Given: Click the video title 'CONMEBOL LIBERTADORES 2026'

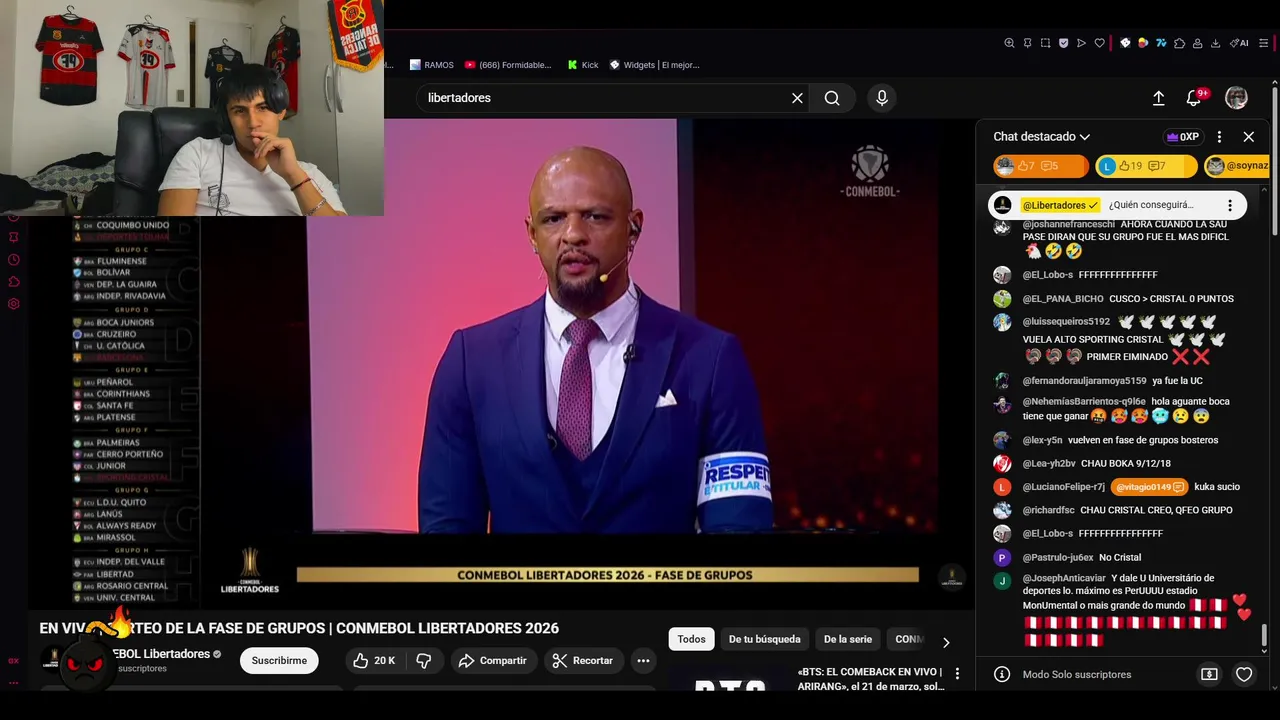Looking at the screenshot, I should point(447,628).
